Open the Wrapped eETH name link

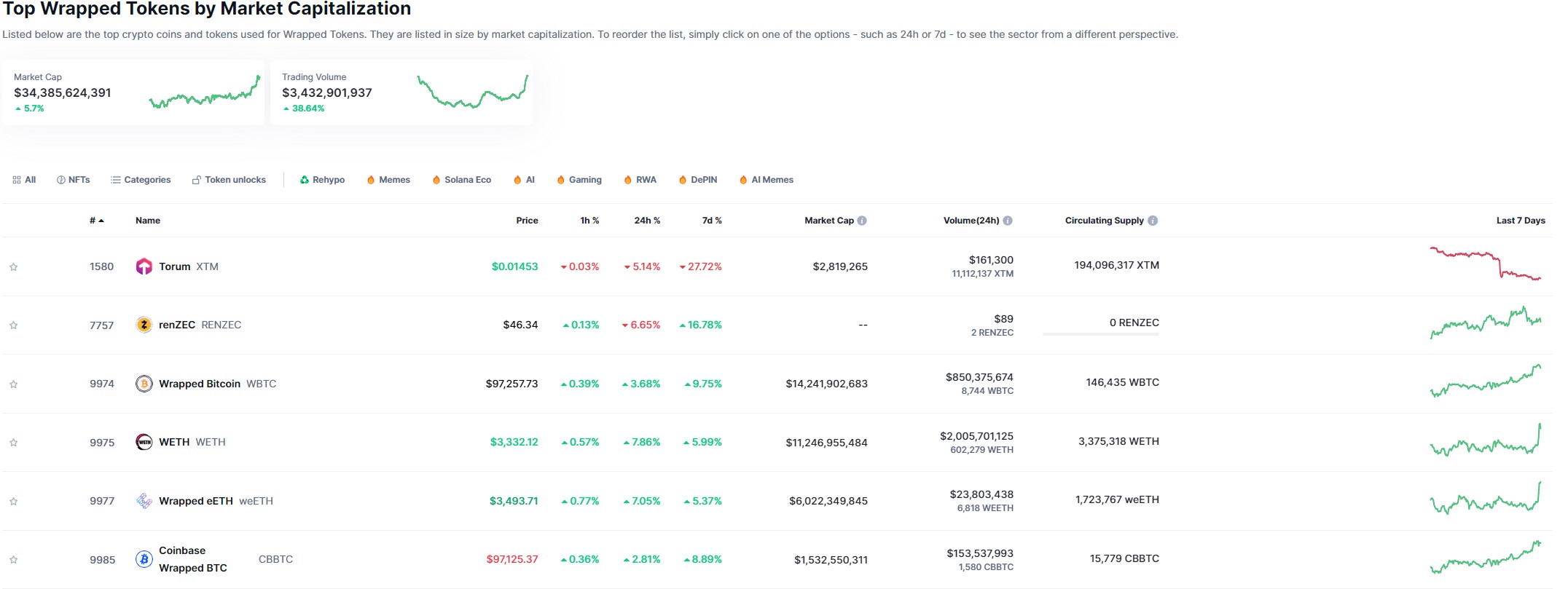[195, 501]
